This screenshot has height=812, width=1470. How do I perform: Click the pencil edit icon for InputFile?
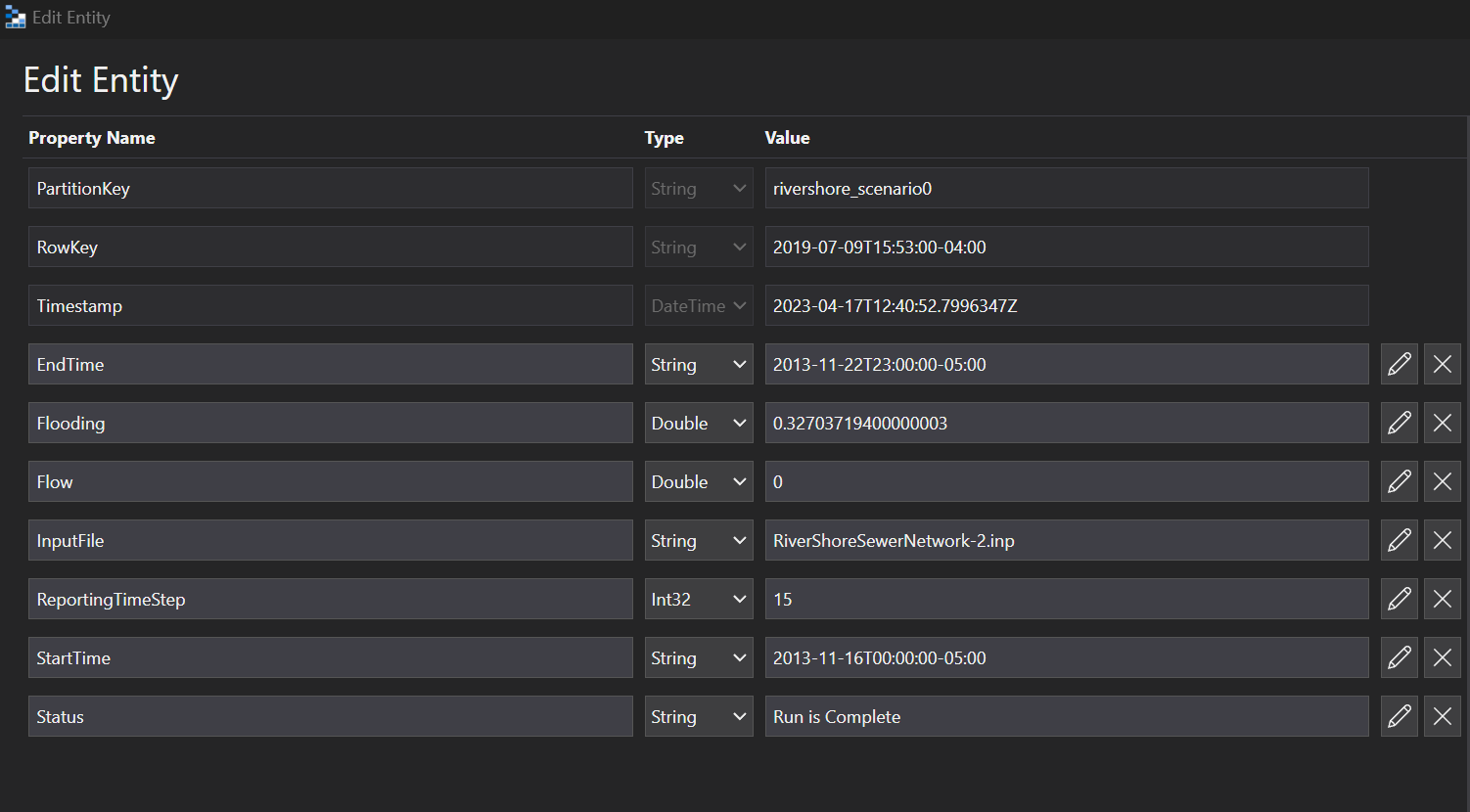(1400, 540)
